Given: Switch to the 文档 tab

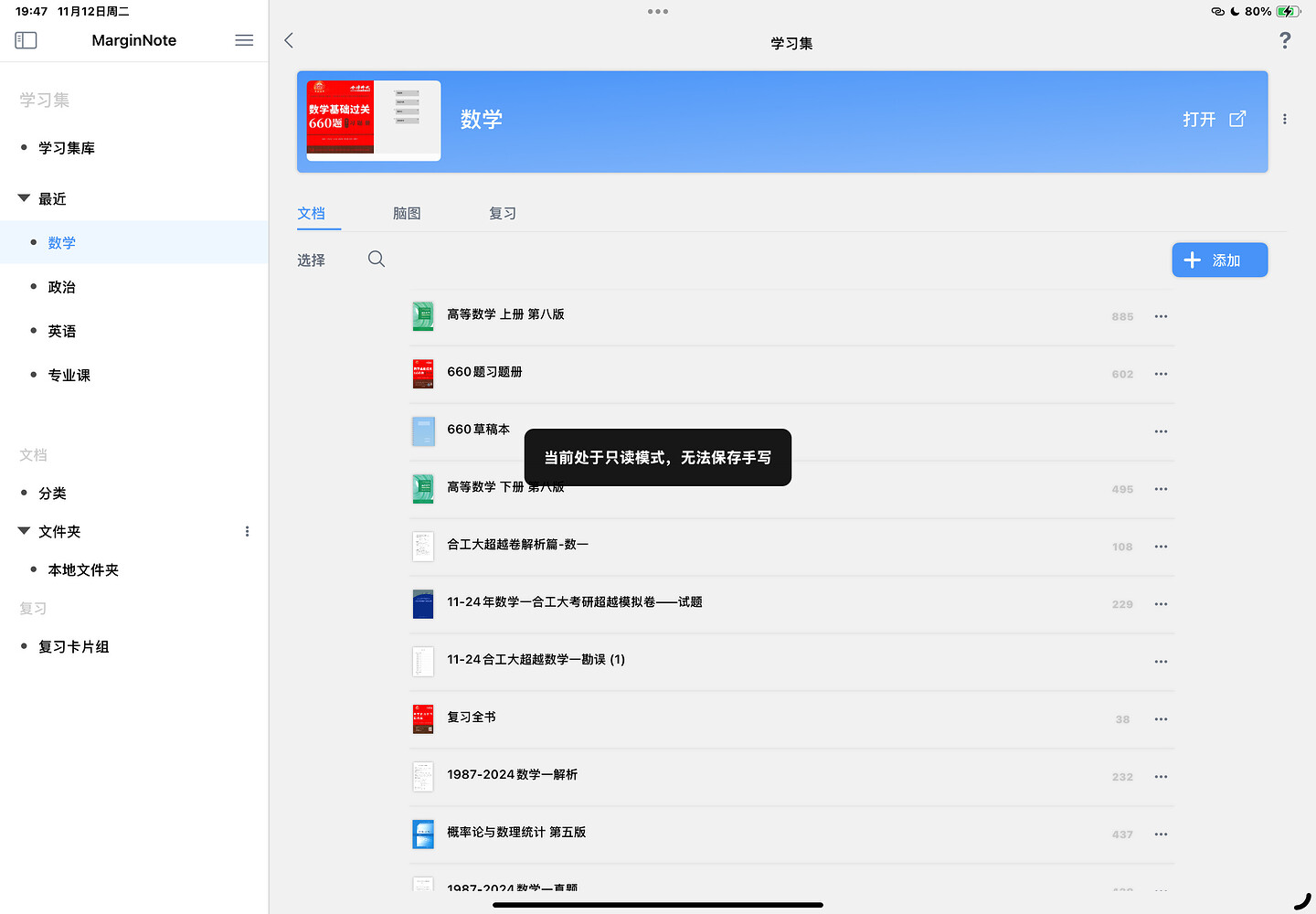Looking at the screenshot, I should 312,213.
